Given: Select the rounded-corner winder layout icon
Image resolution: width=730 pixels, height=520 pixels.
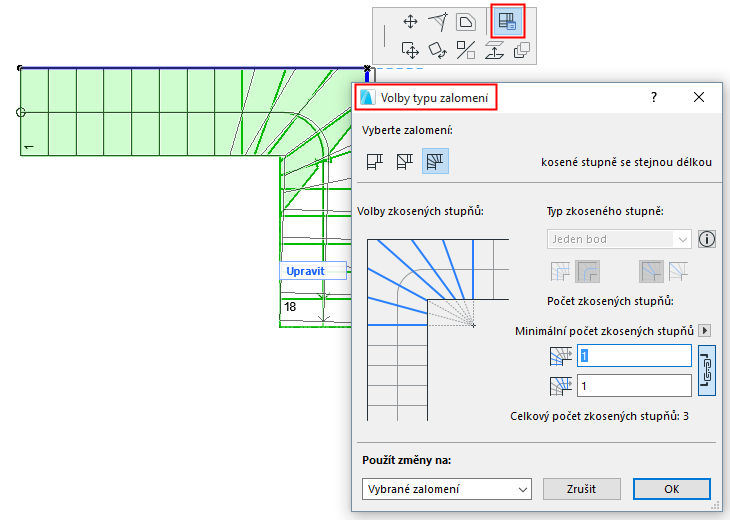Looking at the screenshot, I should pos(588,271).
